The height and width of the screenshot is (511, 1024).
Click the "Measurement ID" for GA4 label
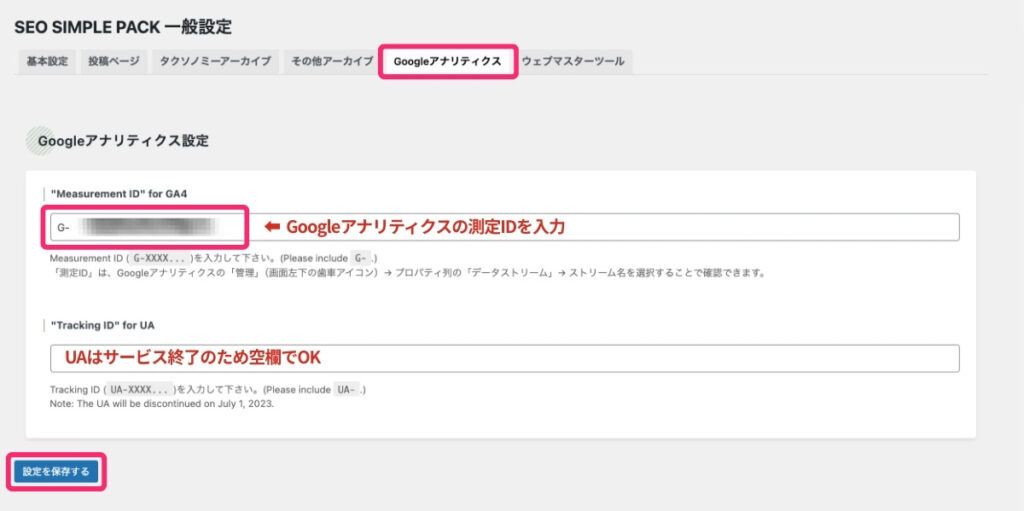120,193
